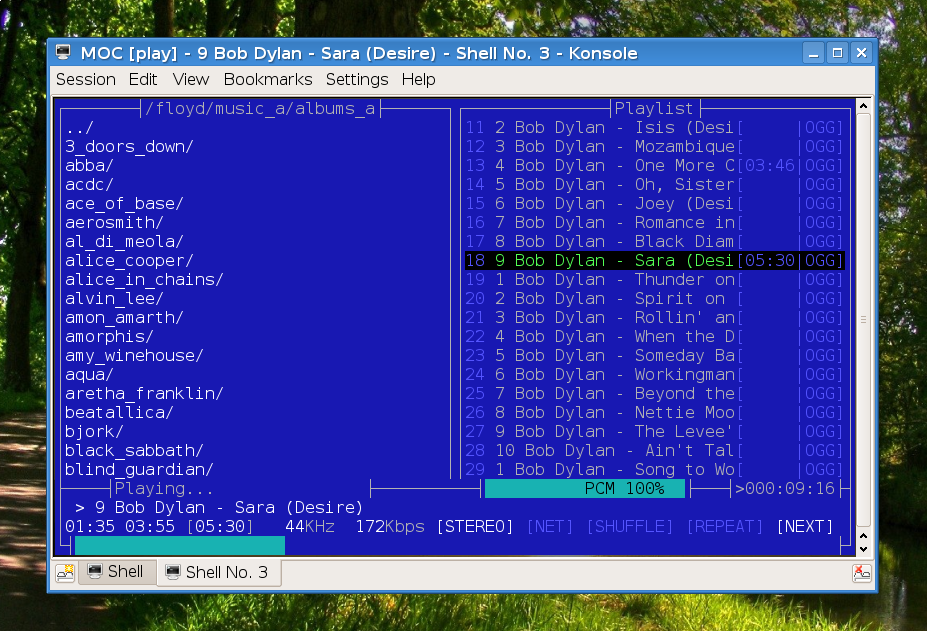Image resolution: width=927 pixels, height=631 pixels.
Task: Select playlist track 12 Mozambique
Action: click(x=654, y=147)
